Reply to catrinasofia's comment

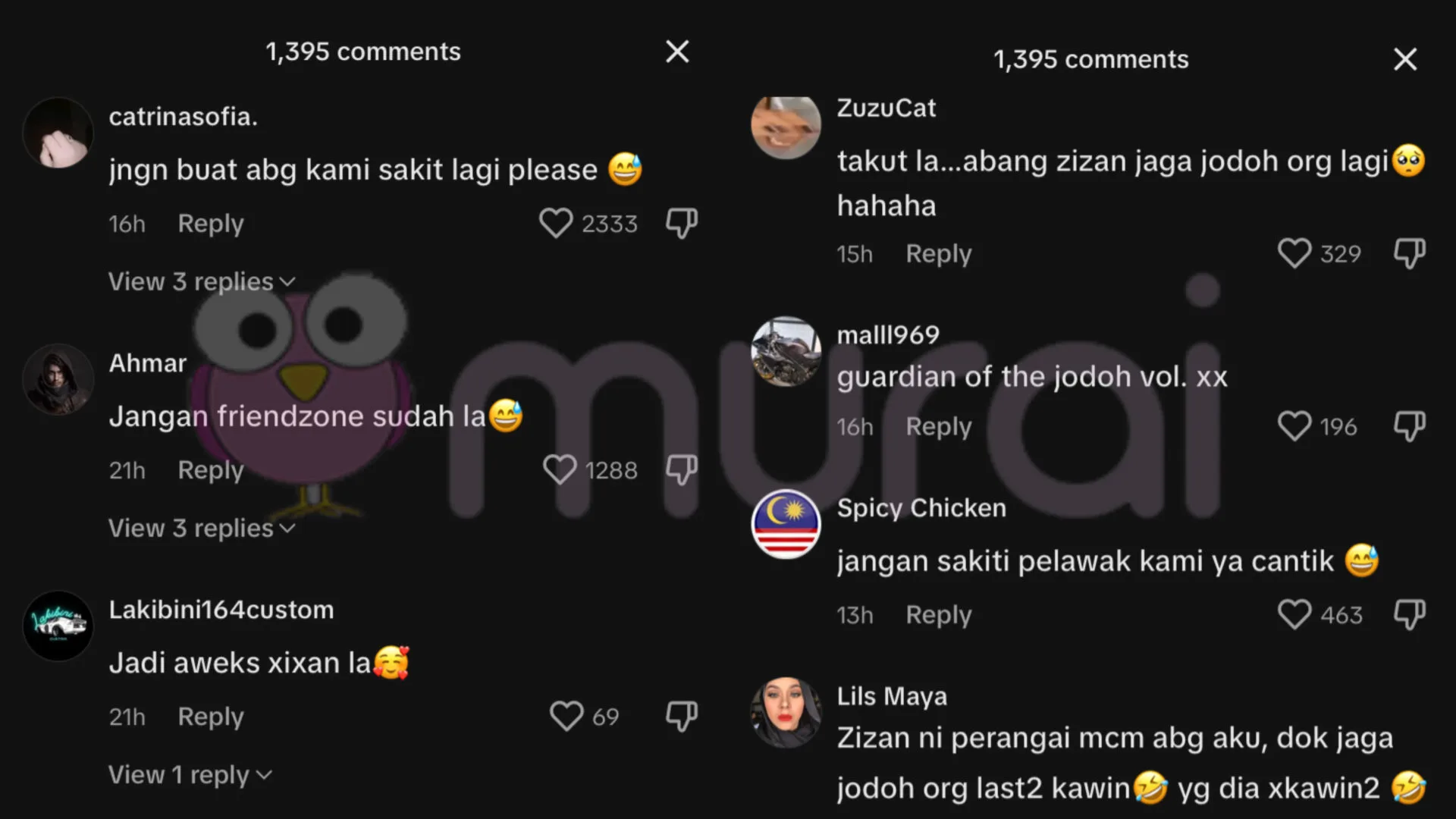[x=211, y=224]
